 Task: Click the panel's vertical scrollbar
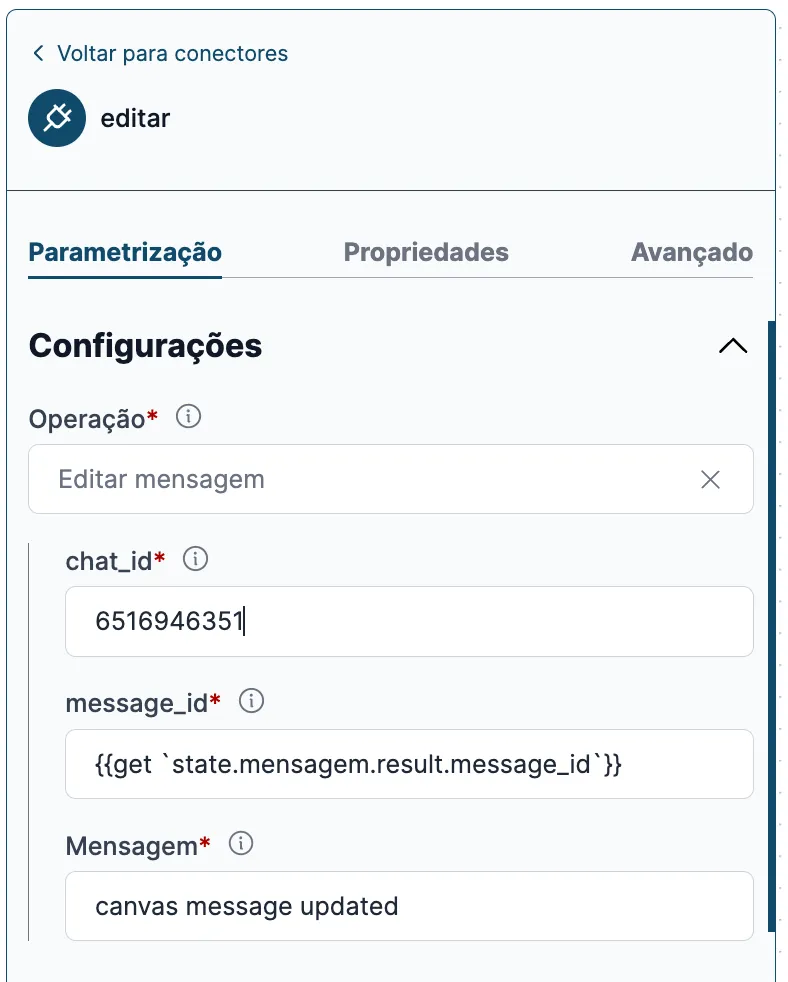point(771,626)
